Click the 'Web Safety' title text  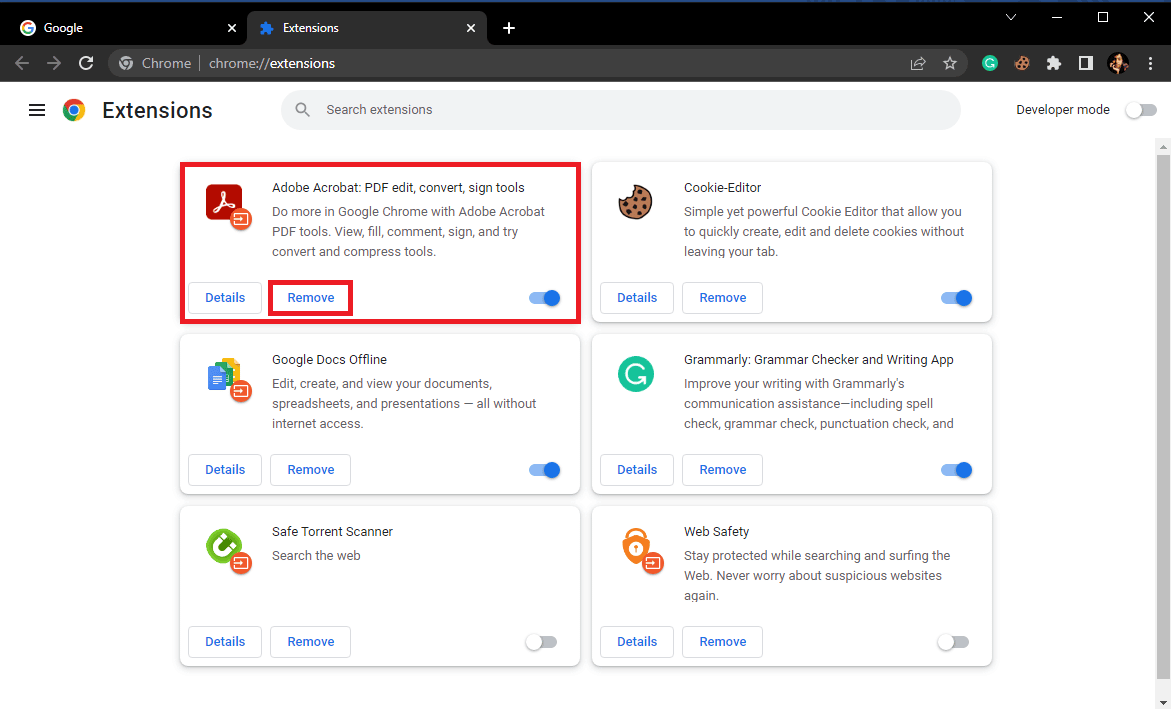click(x=716, y=531)
